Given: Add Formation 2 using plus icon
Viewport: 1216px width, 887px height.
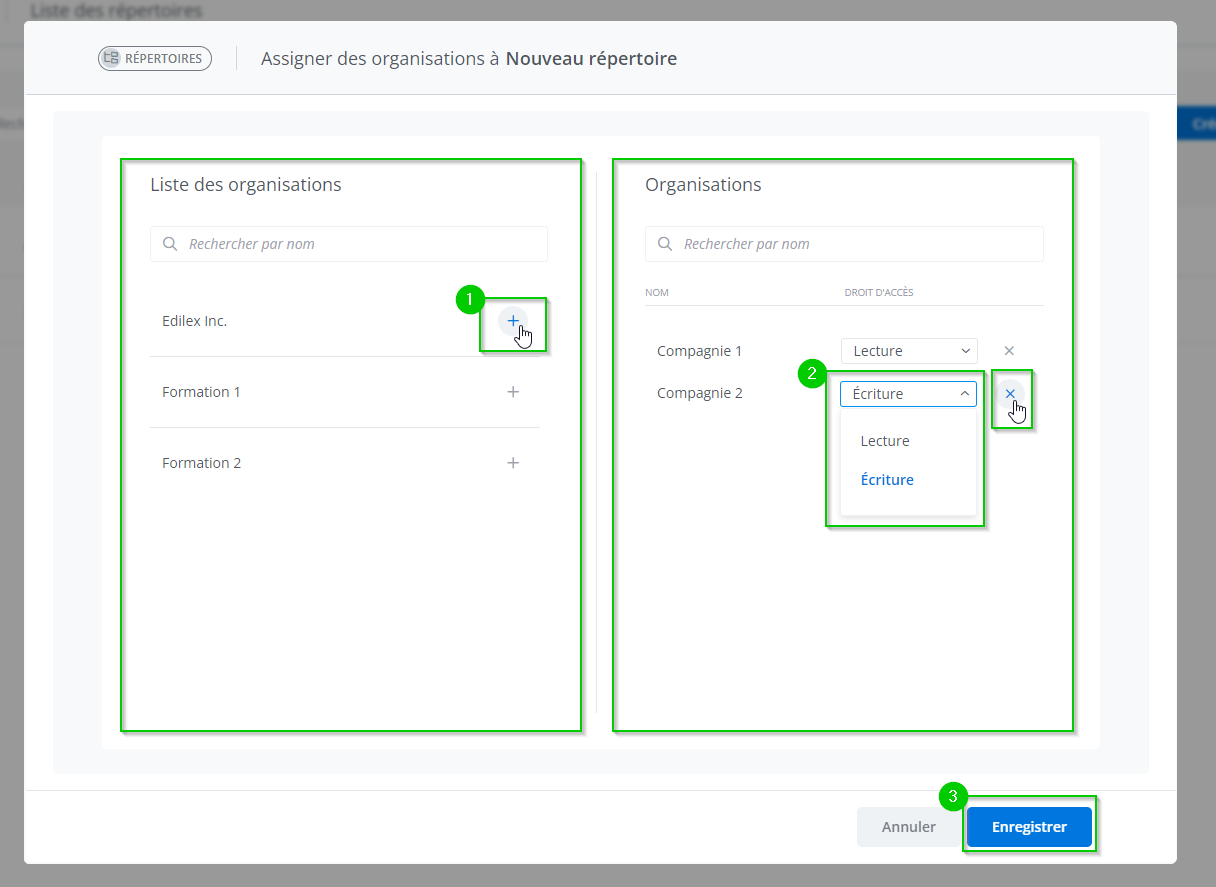Looking at the screenshot, I should (x=513, y=463).
